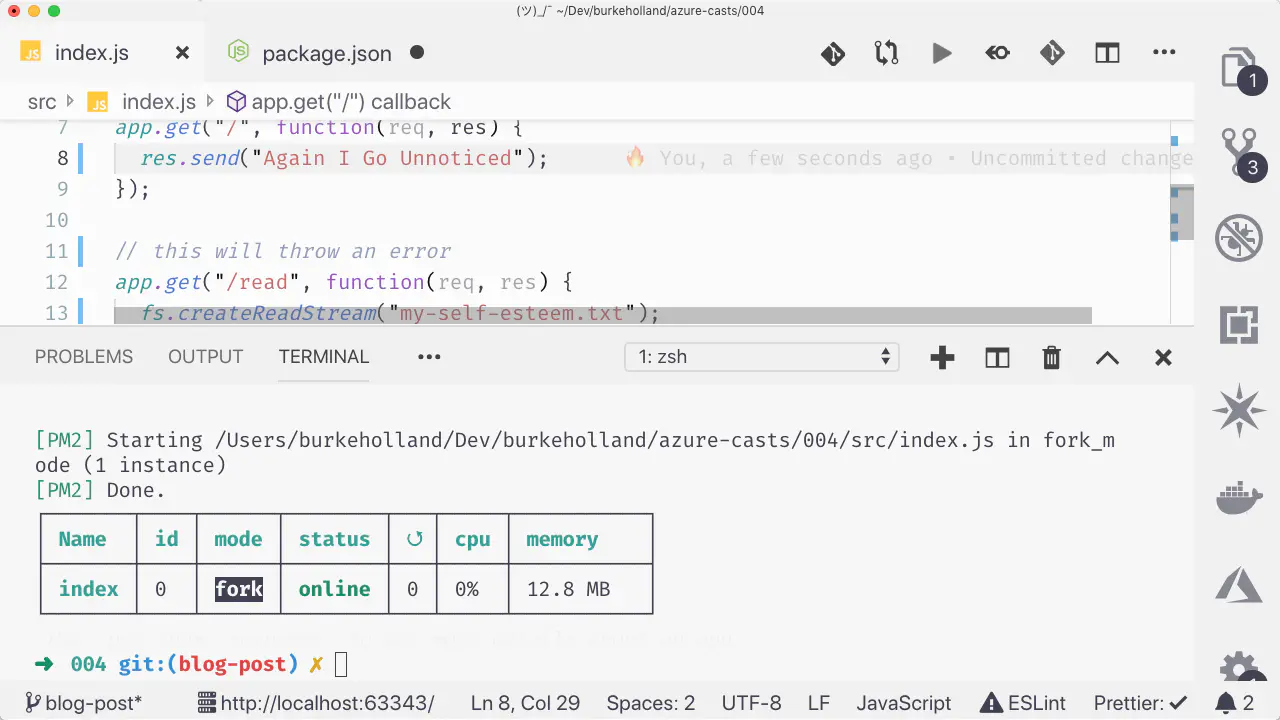This screenshot has width=1280, height=720.
Task: Open notifications bell showing 2
Action: (1234, 703)
